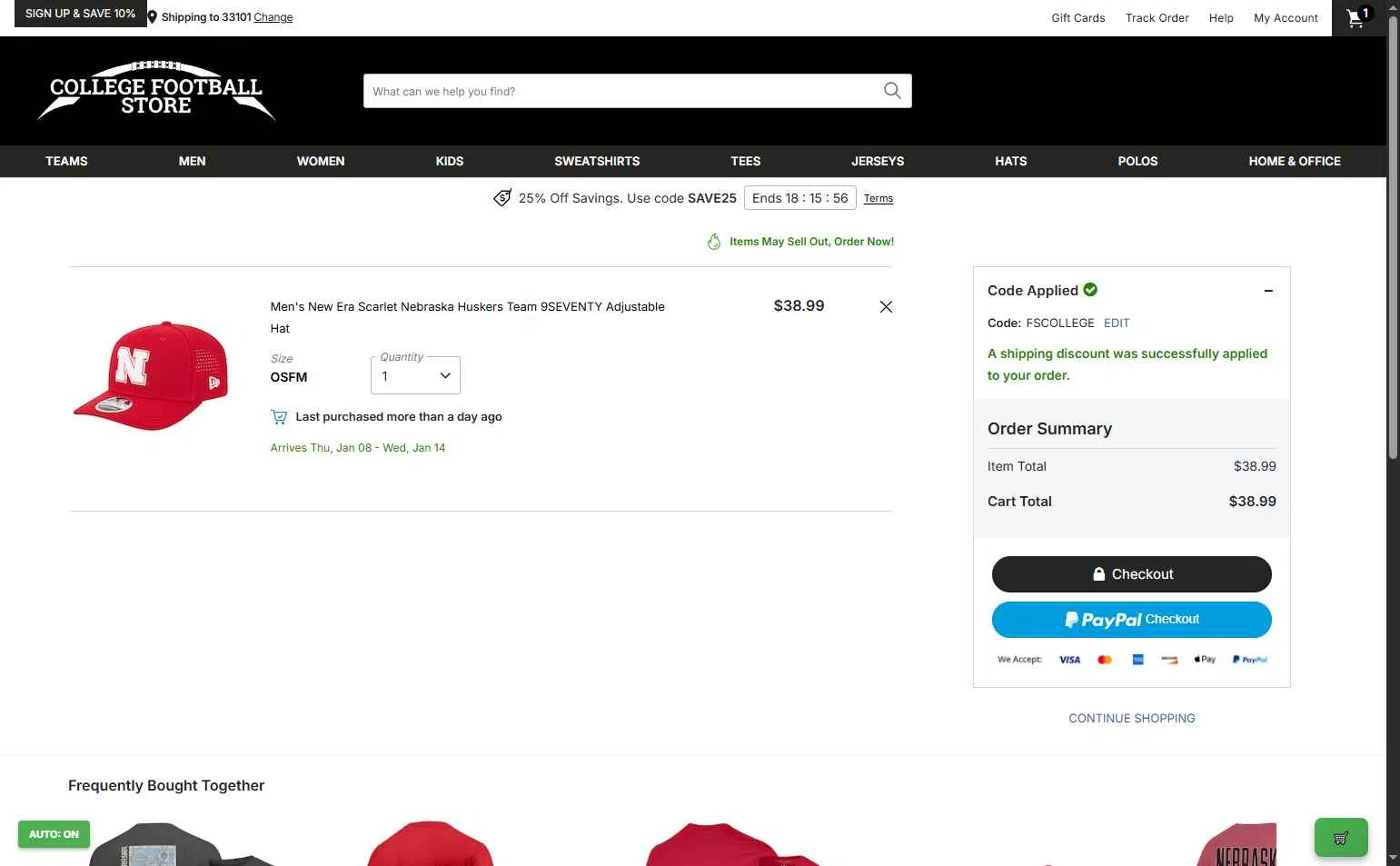Click the search magnifier icon
Image resolution: width=1400 pixels, height=866 pixels.
click(x=892, y=91)
